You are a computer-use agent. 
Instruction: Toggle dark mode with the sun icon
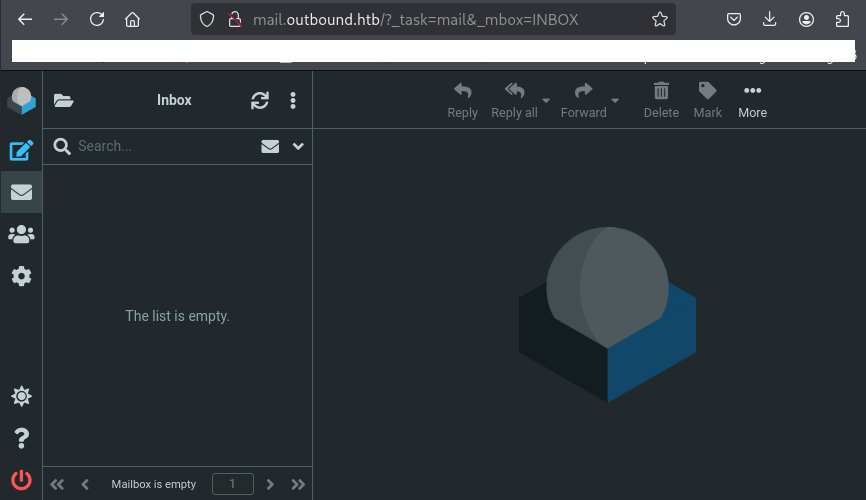point(21,397)
